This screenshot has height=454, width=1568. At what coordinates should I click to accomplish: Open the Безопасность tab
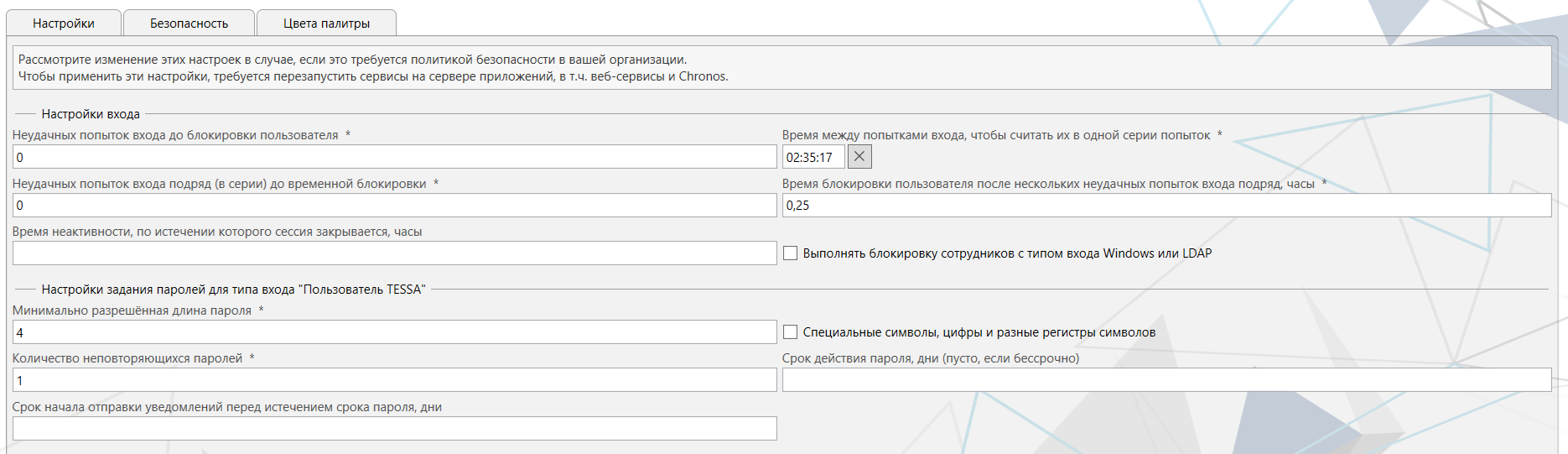[189, 23]
